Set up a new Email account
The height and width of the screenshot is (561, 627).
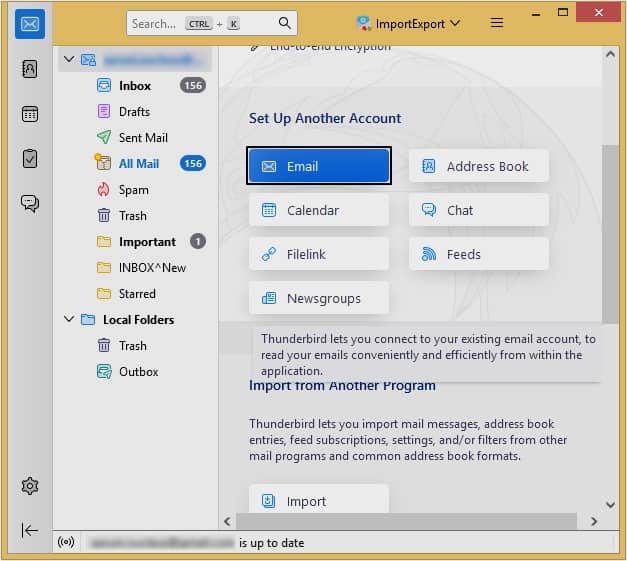319,166
